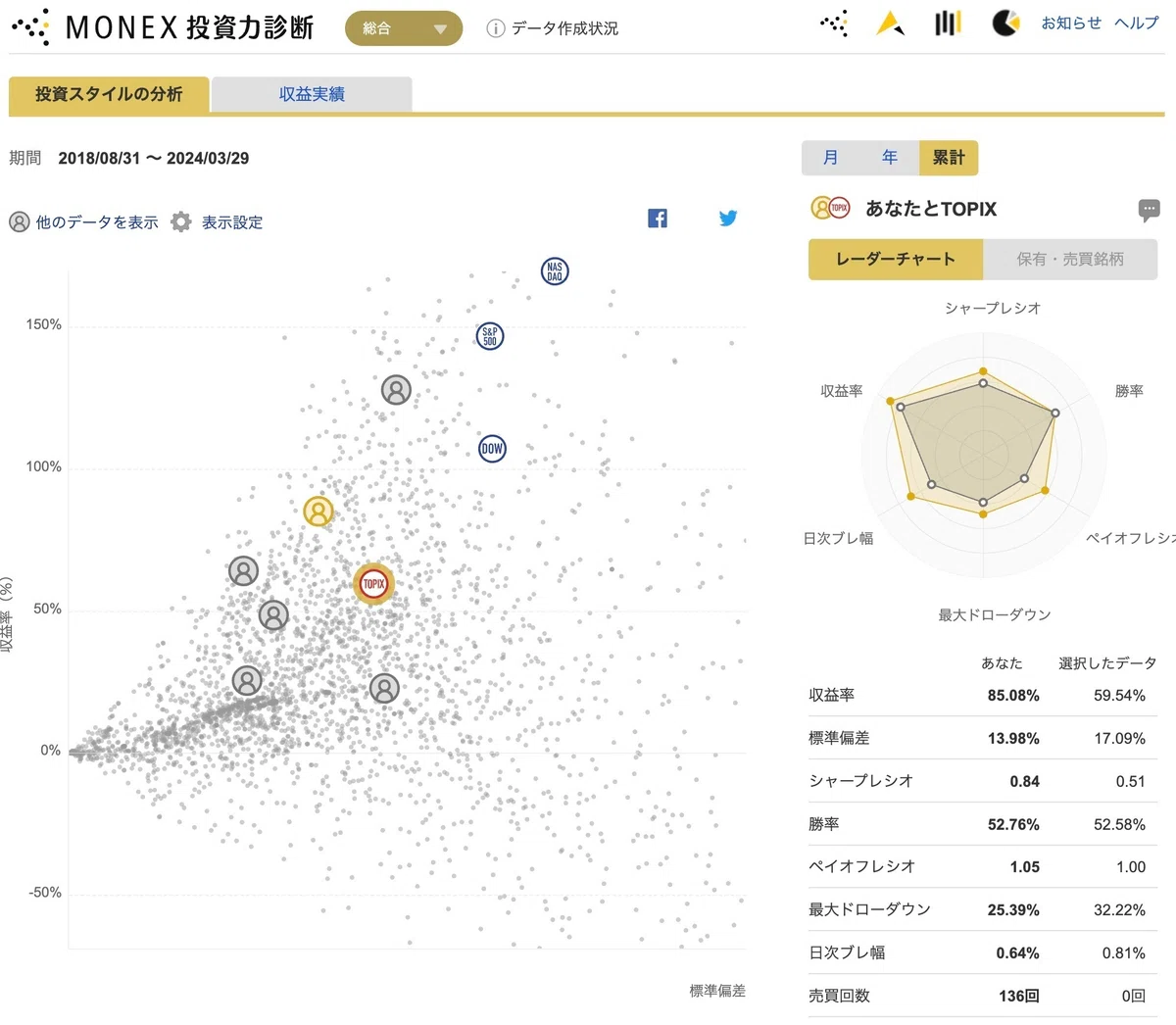Click the 52.76% win rate value

point(1013,825)
